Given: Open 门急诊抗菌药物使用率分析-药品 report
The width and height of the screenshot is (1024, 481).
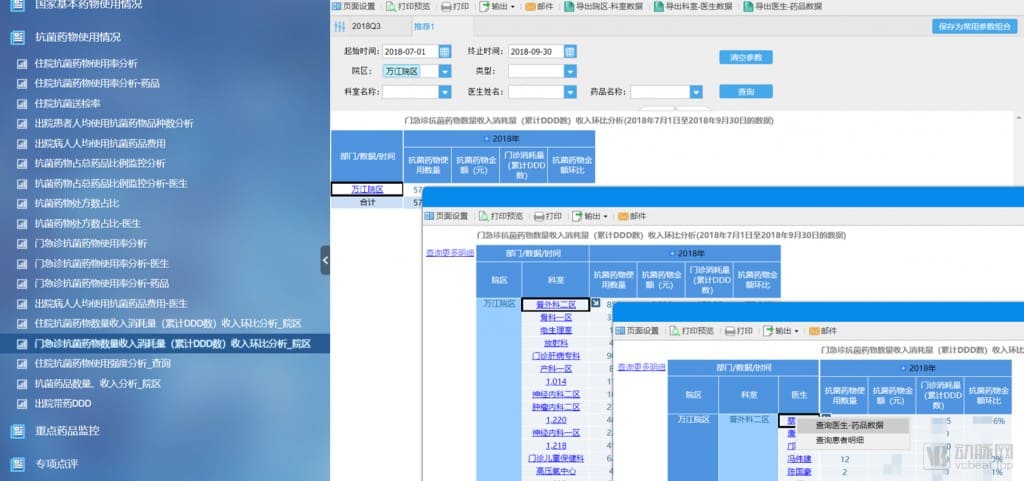Looking at the screenshot, I should (101, 283).
